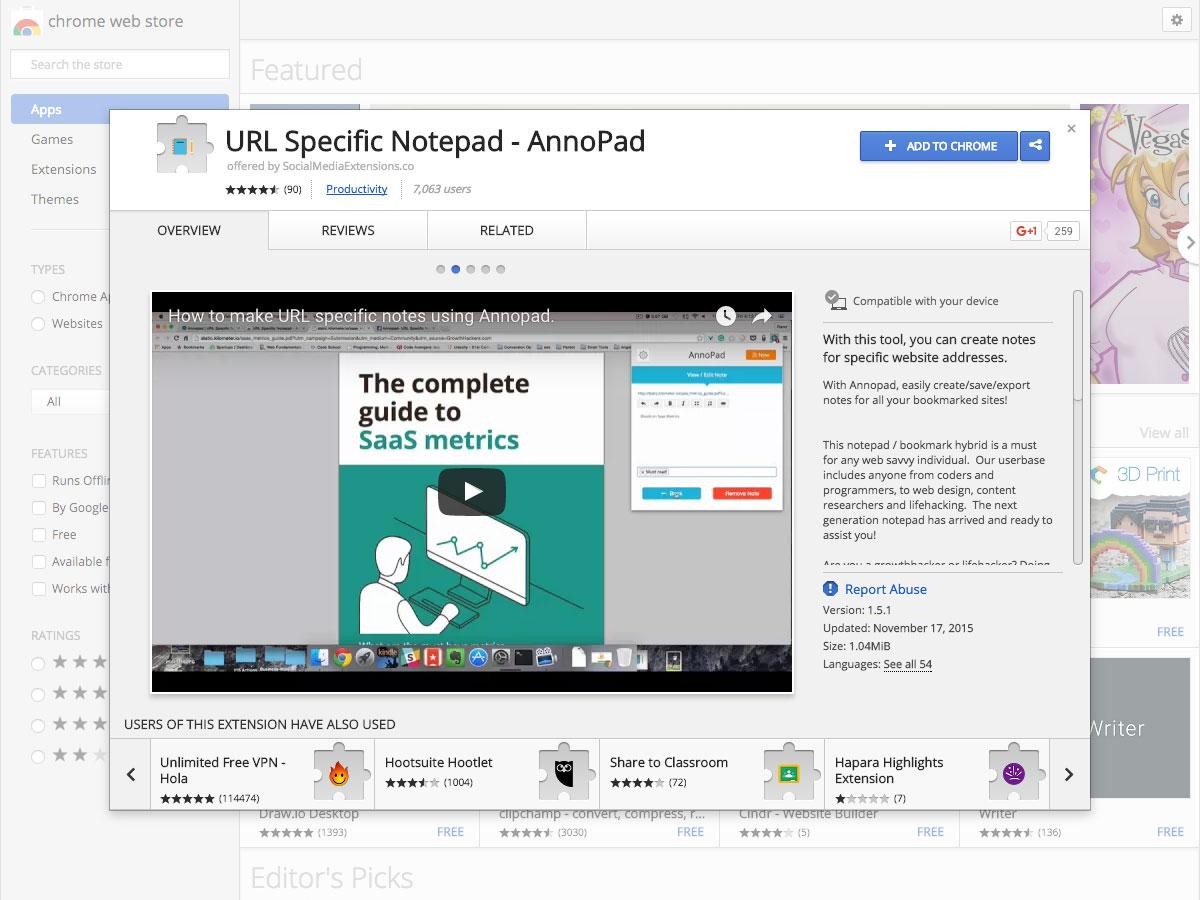Open the Hola VPN flame icon
1200x900 pixels.
(339, 773)
